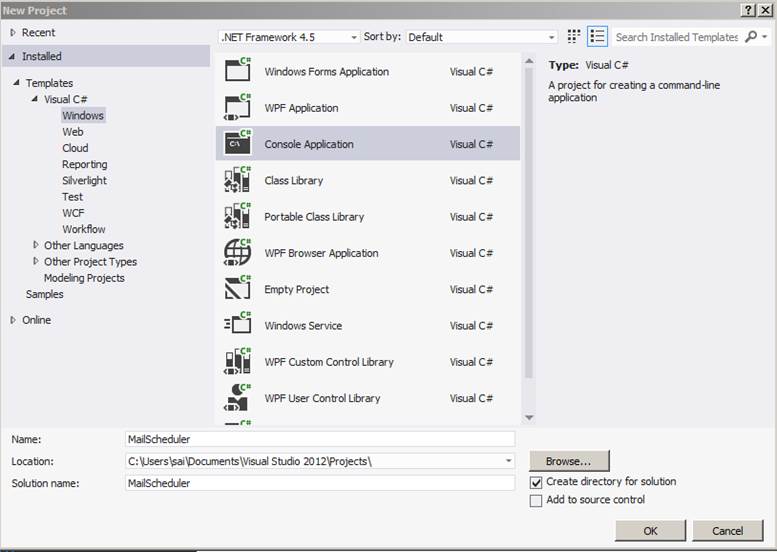Expand the Online section

click(13, 320)
